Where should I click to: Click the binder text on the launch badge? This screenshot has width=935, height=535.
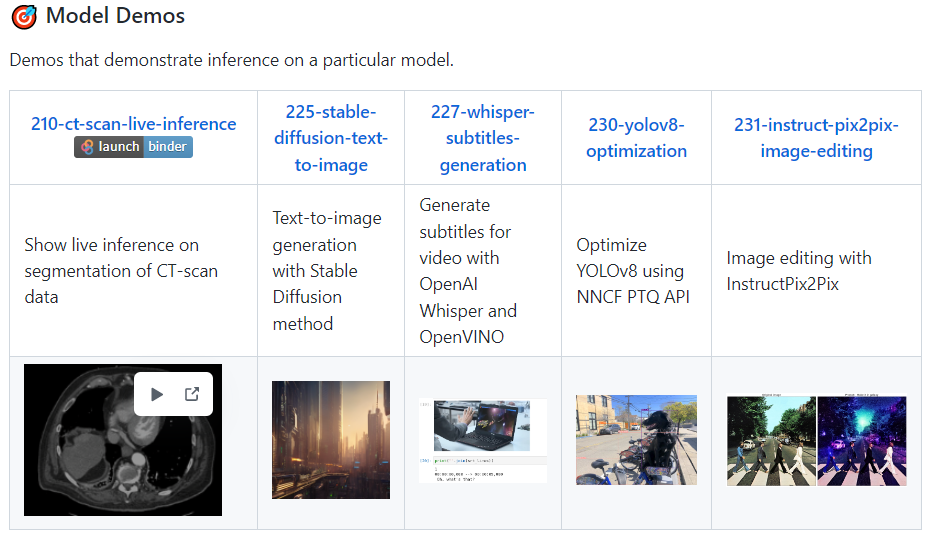tap(167, 147)
